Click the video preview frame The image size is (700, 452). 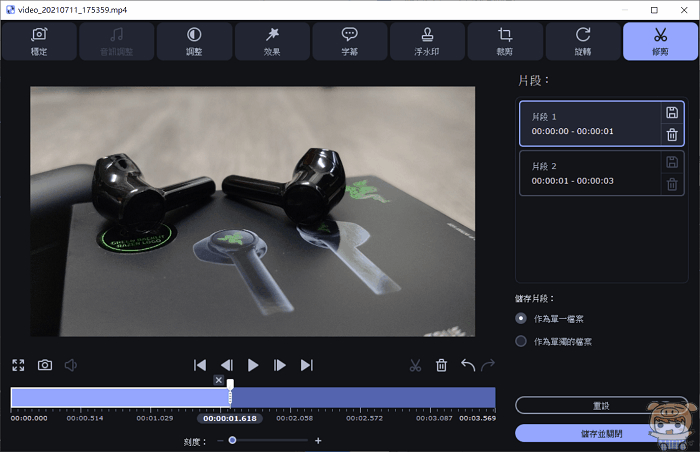(253, 211)
